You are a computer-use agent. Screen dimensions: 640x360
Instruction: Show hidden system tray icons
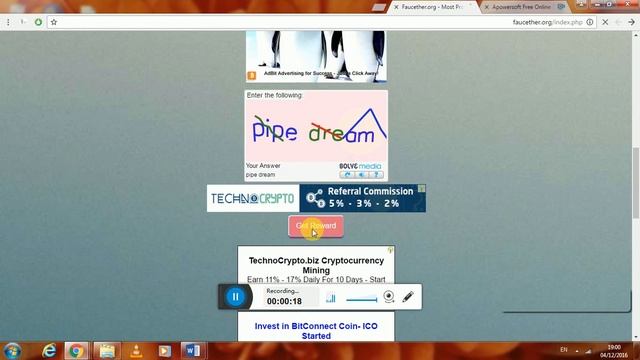point(577,351)
